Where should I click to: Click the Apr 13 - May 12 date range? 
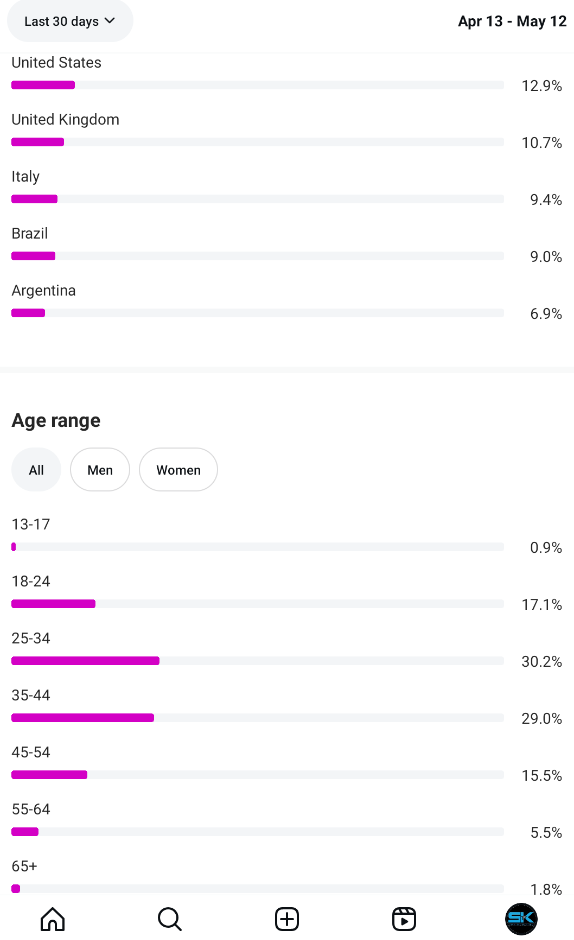point(512,21)
